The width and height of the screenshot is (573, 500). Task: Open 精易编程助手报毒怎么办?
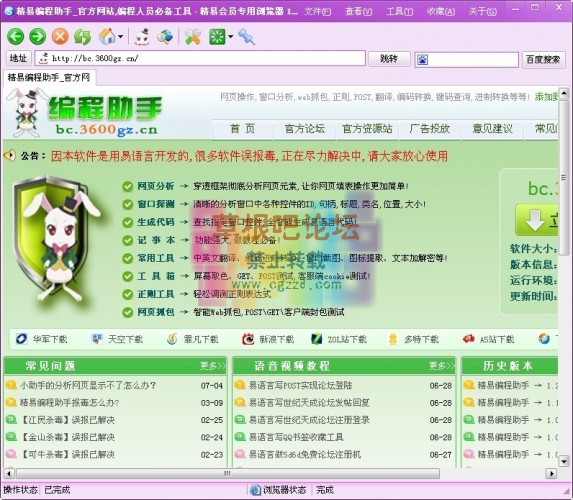(69, 402)
